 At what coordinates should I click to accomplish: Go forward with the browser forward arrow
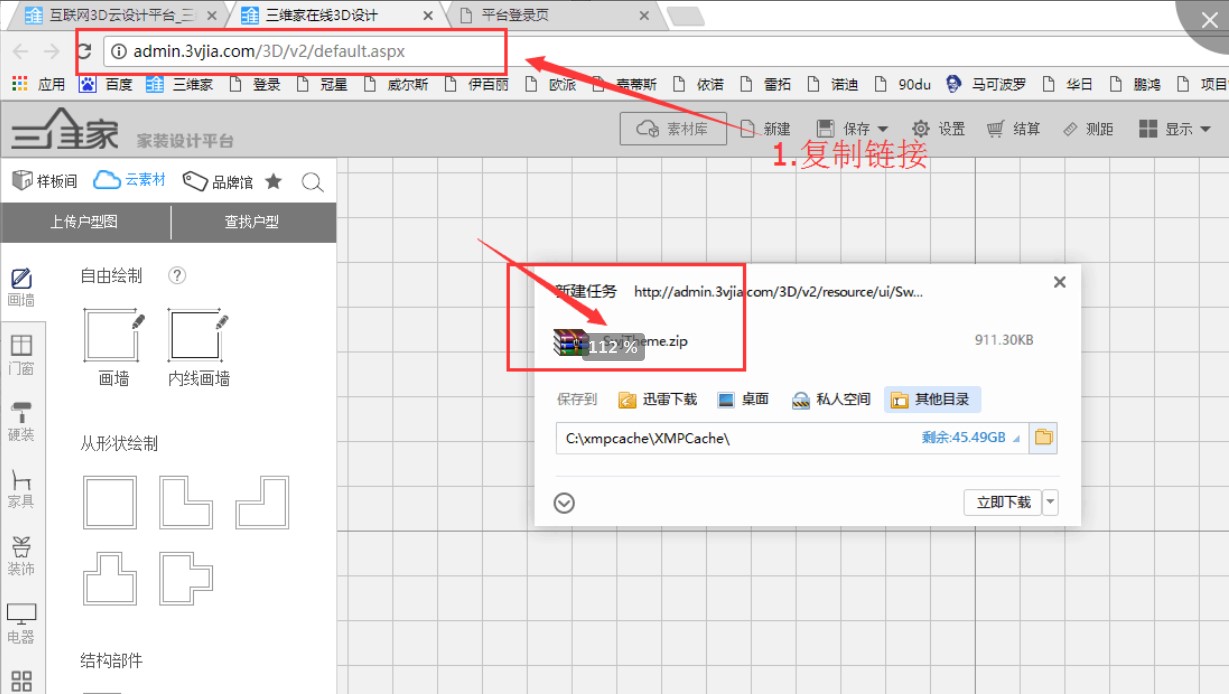[x=52, y=52]
